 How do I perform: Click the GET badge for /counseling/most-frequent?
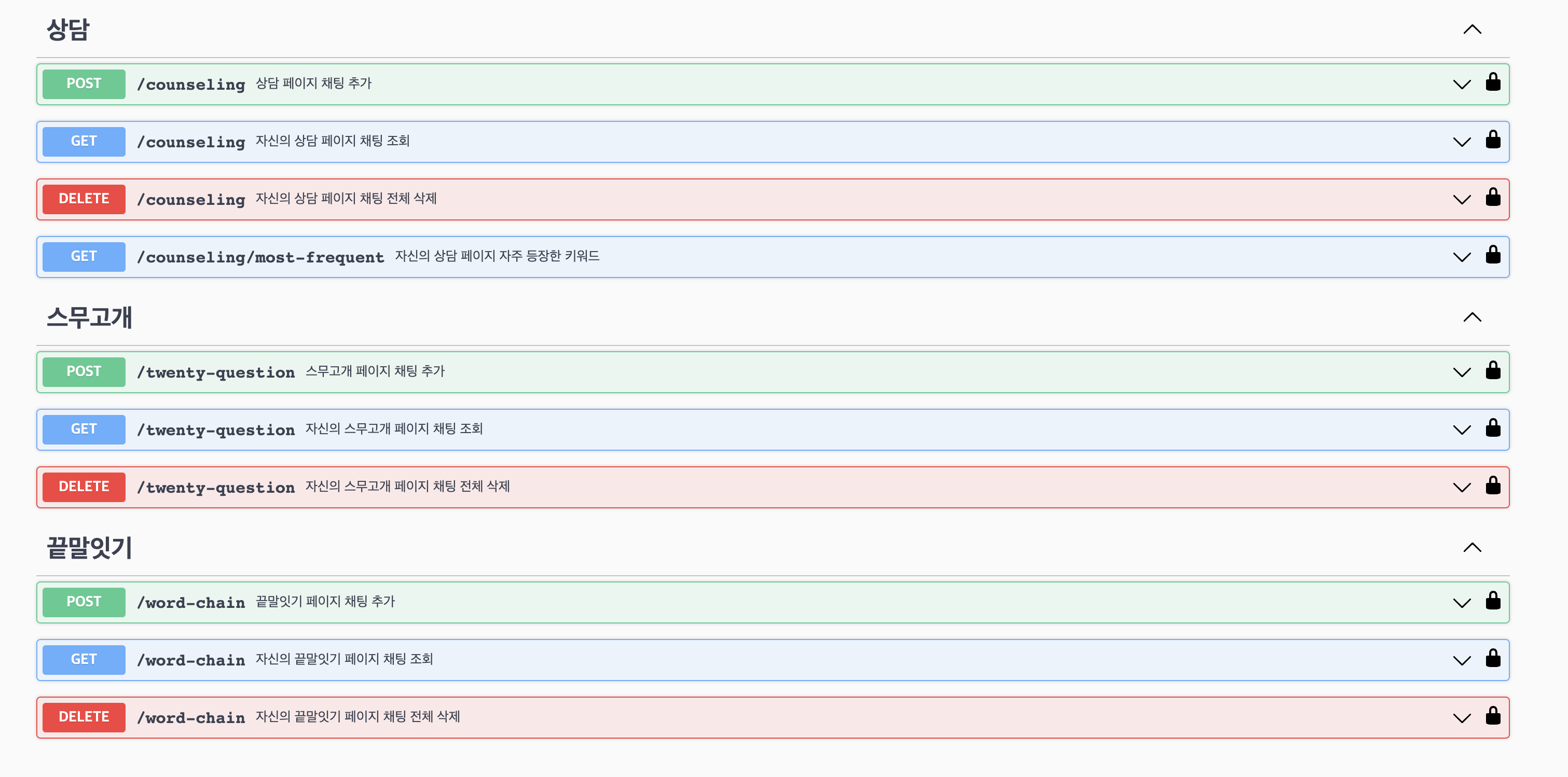[84, 257]
